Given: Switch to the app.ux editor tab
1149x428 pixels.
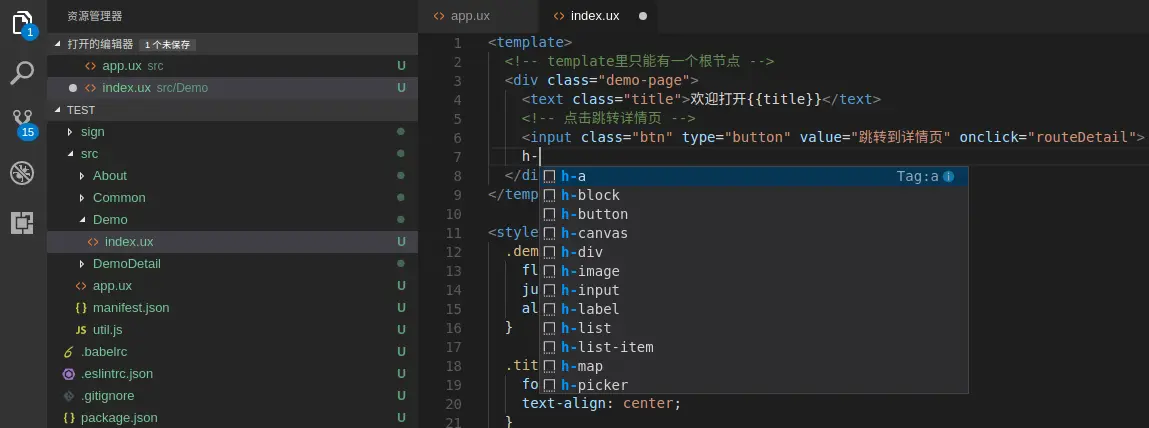Looking at the screenshot, I should tap(478, 16).
